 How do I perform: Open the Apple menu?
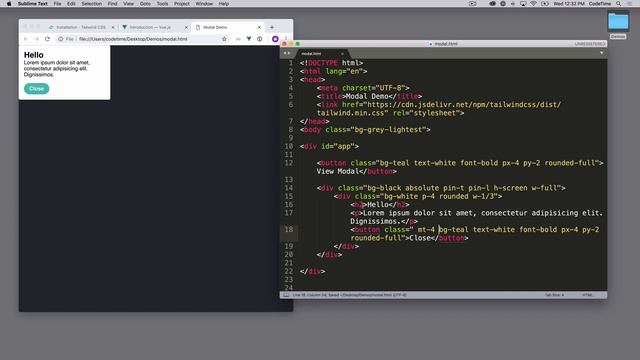click(9, 4)
